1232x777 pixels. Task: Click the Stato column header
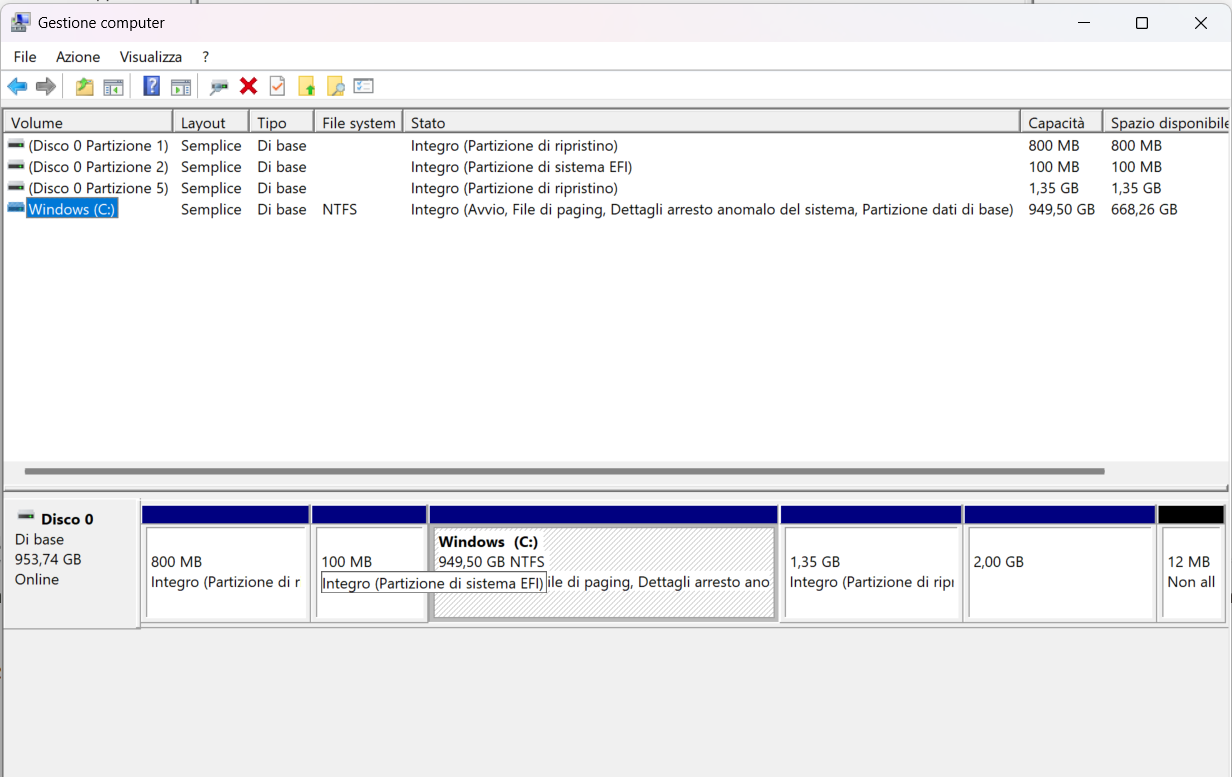[712, 122]
